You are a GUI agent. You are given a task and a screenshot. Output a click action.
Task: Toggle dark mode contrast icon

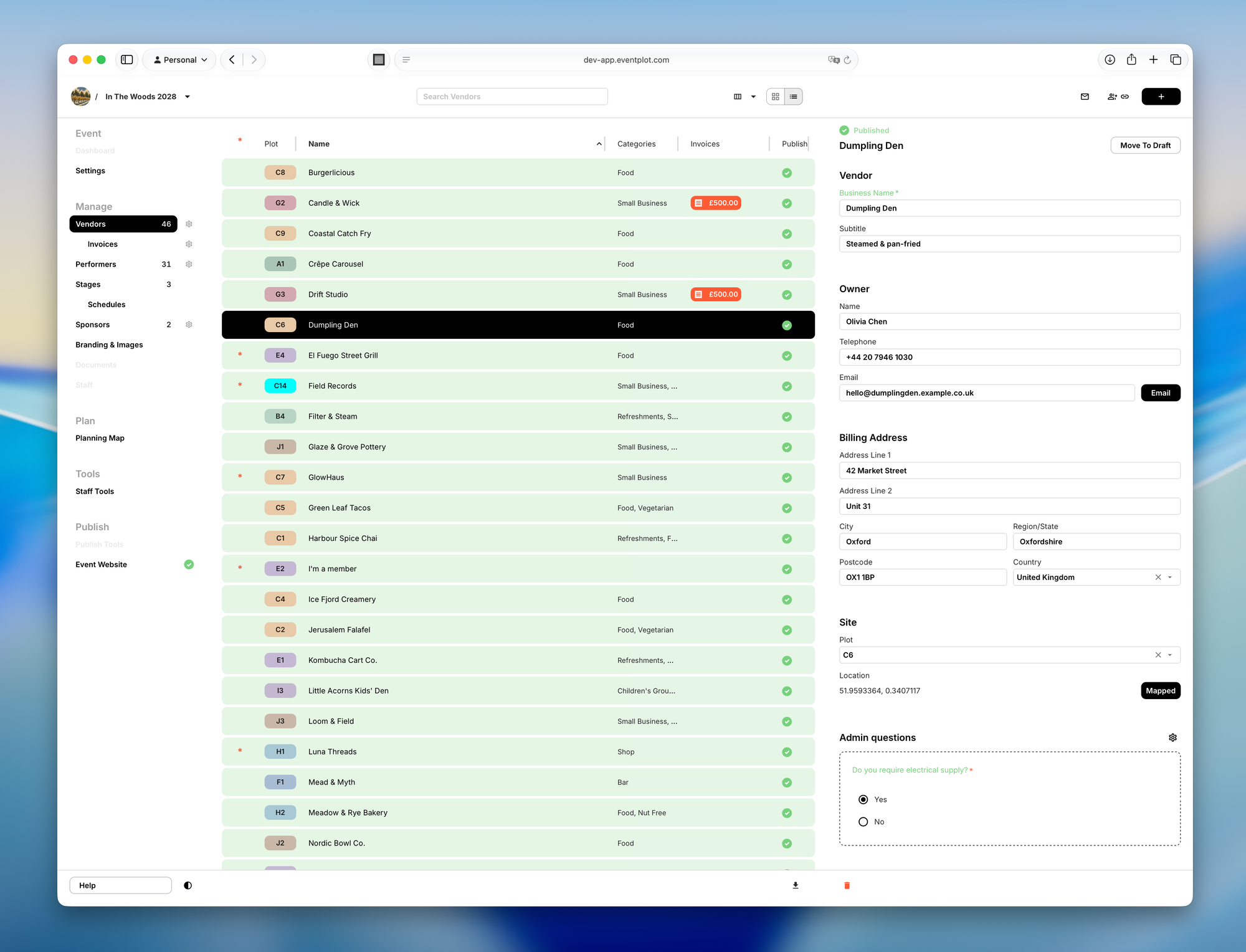[x=188, y=885]
